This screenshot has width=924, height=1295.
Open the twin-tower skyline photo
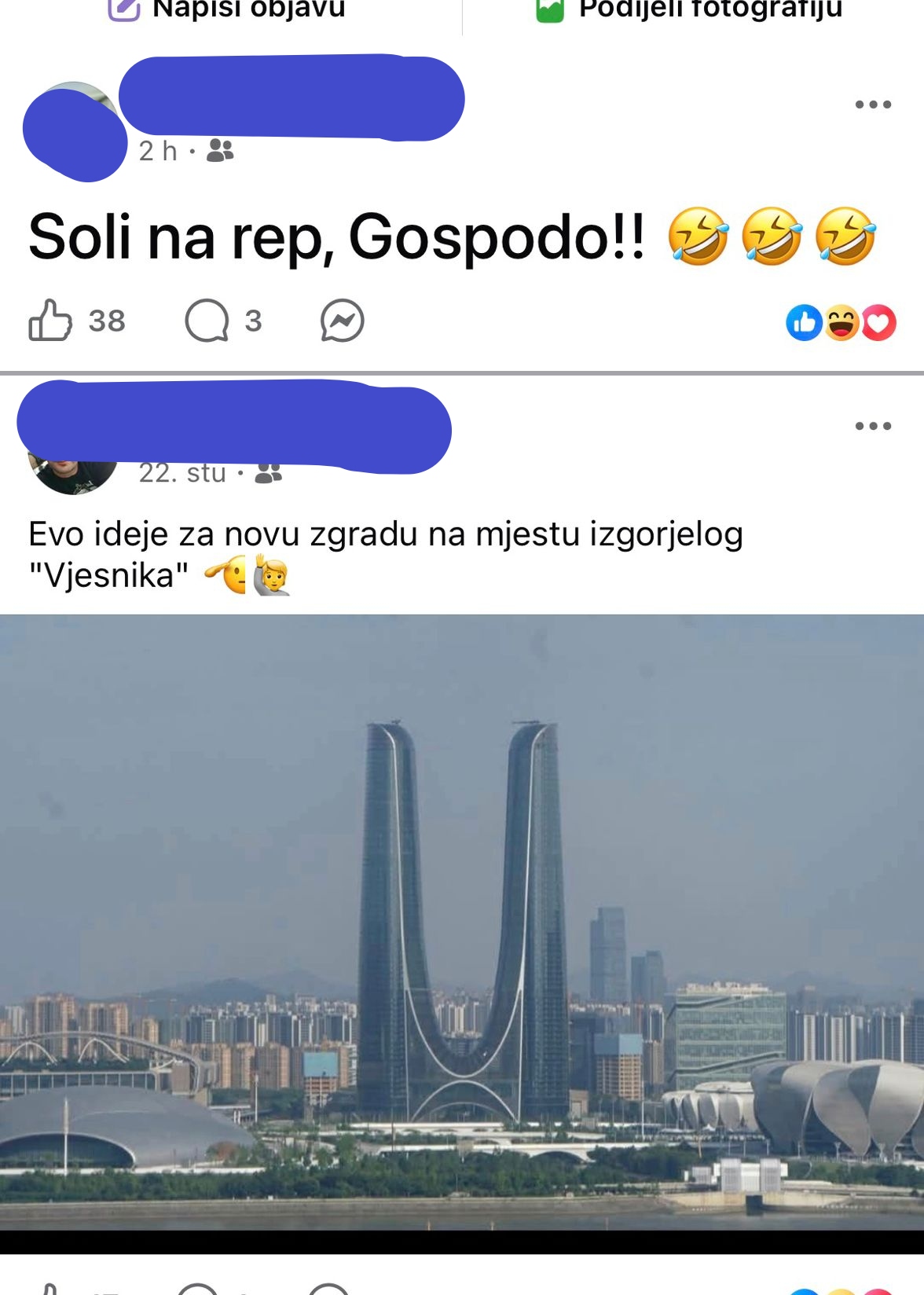click(462, 923)
